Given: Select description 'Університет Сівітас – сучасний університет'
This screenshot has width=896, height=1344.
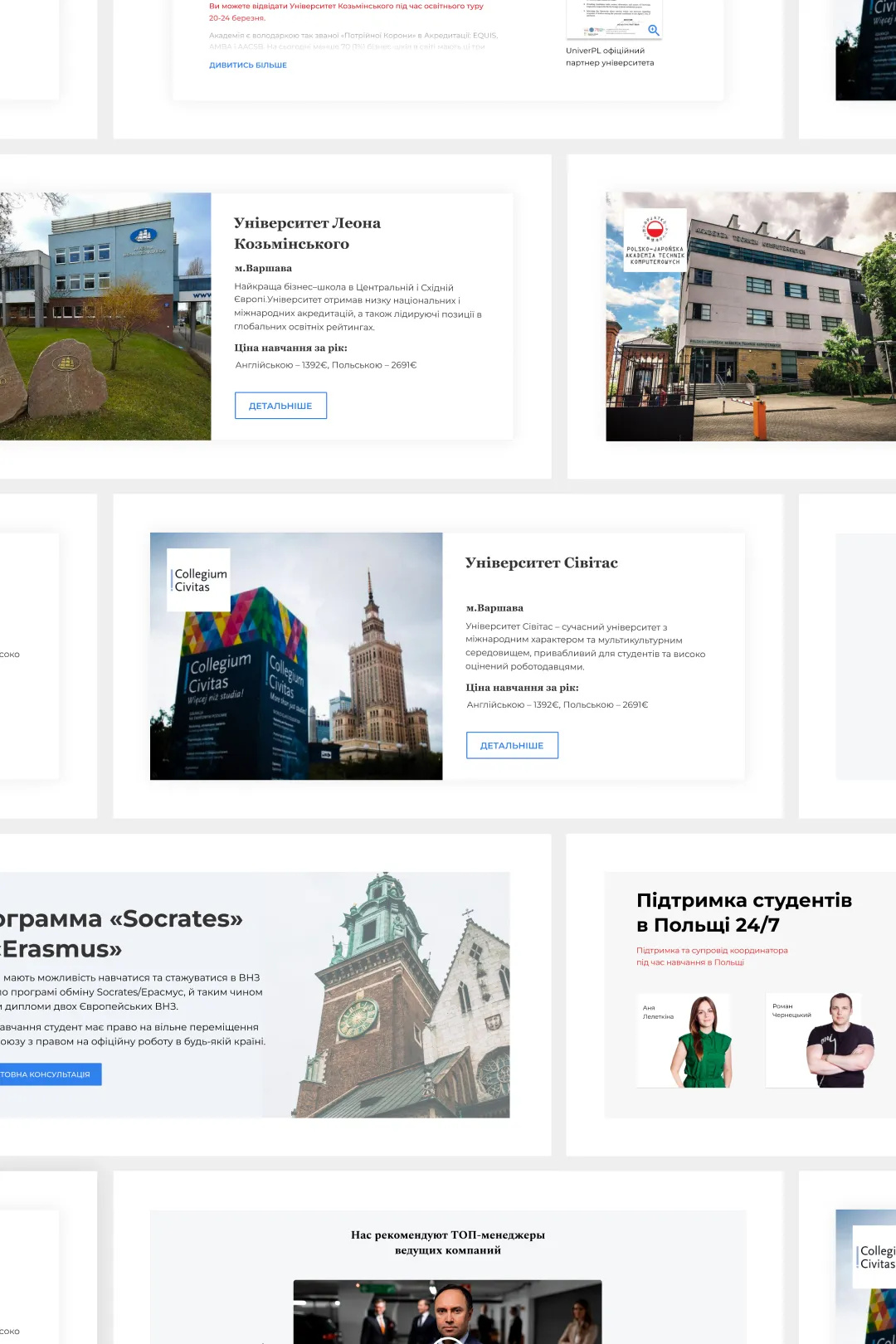Looking at the screenshot, I should [585, 646].
